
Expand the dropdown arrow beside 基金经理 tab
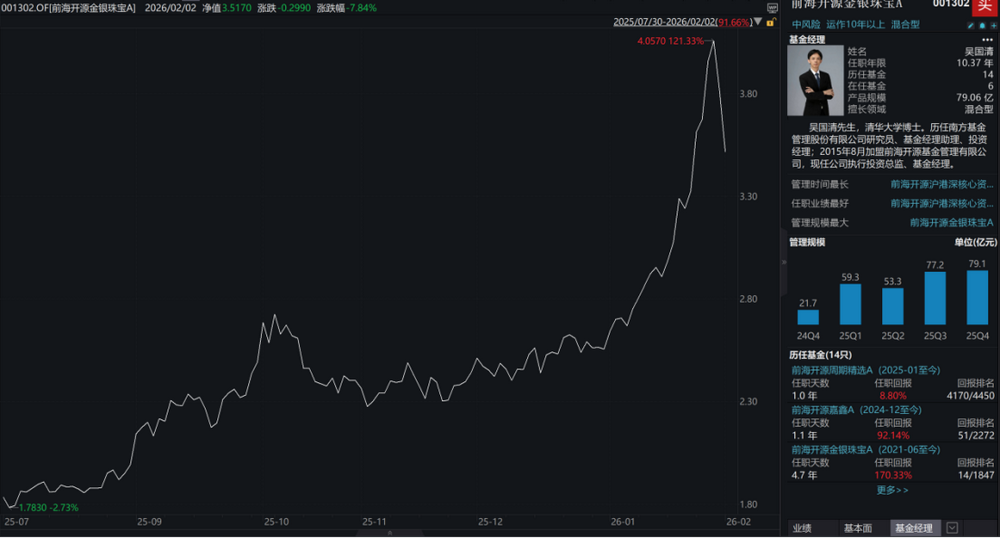(x=952, y=528)
